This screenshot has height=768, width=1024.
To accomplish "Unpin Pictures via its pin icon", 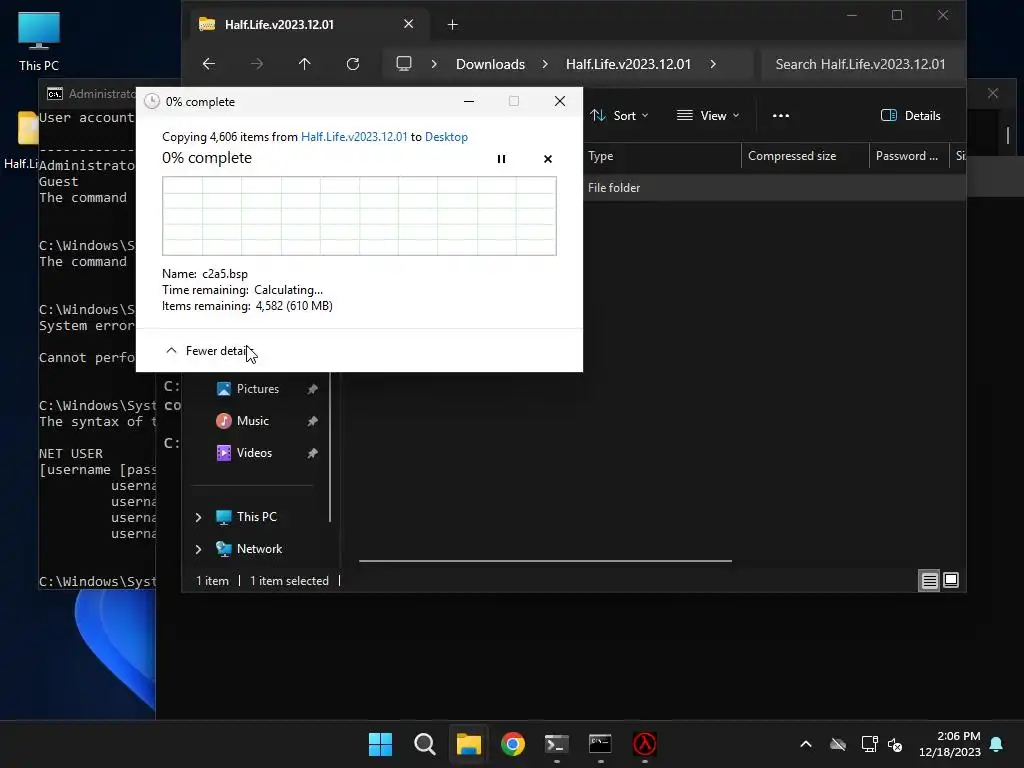I will pos(312,389).
